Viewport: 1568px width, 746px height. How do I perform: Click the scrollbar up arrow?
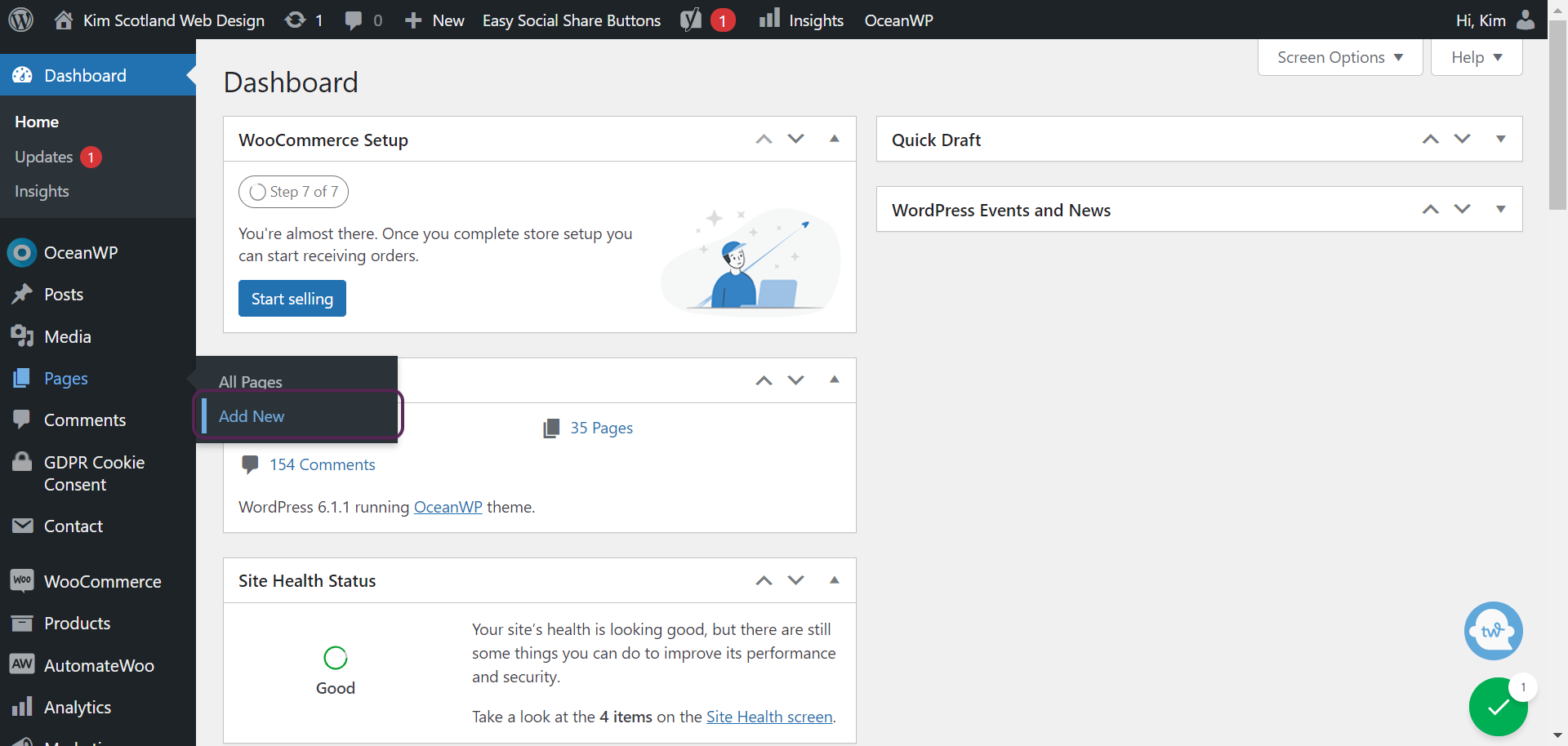coord(1558,9)
